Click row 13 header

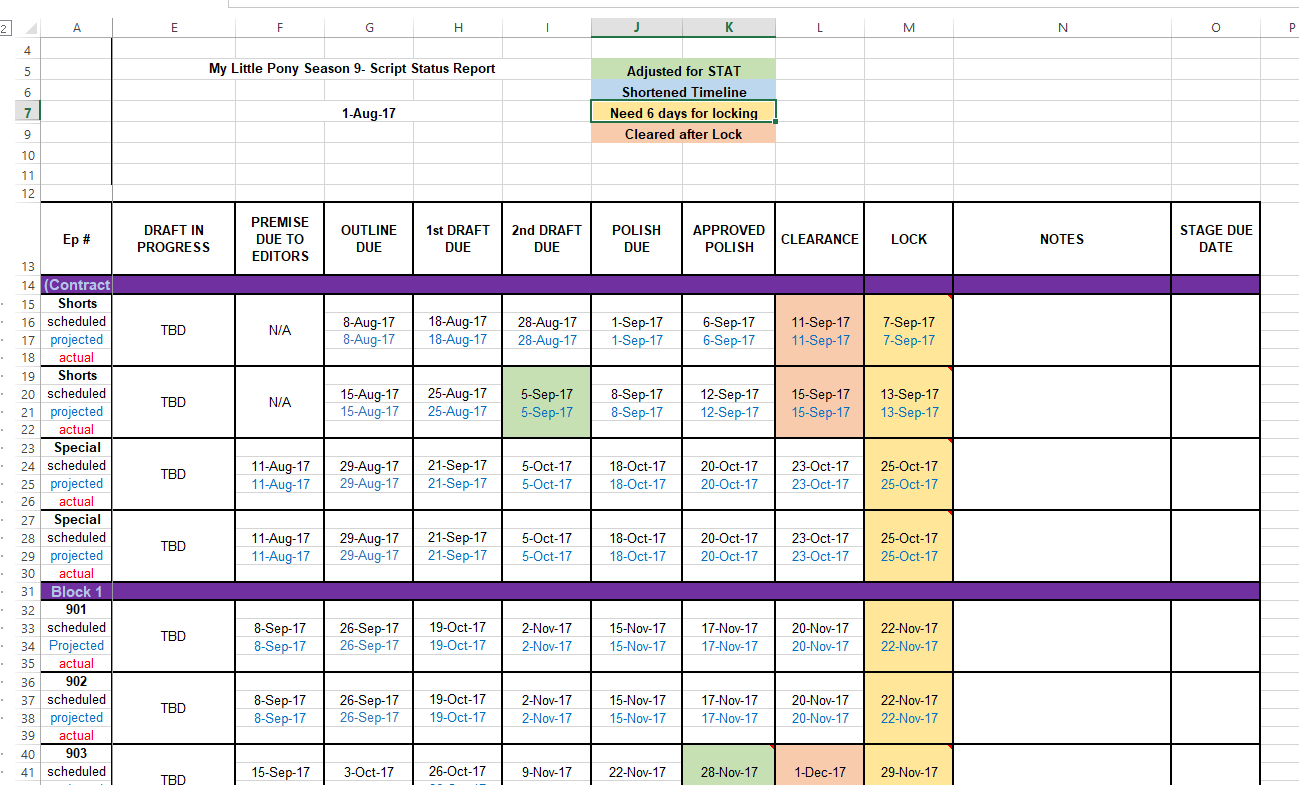(x=27, y=266)
